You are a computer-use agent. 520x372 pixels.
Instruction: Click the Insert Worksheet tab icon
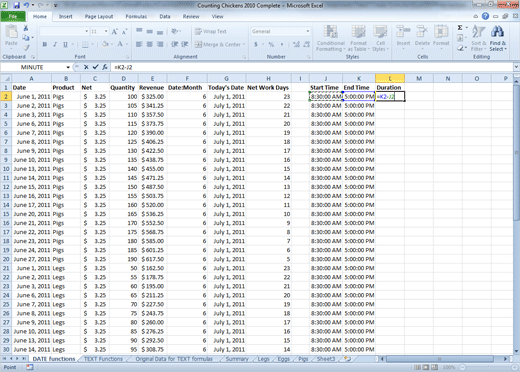point(347,359)
